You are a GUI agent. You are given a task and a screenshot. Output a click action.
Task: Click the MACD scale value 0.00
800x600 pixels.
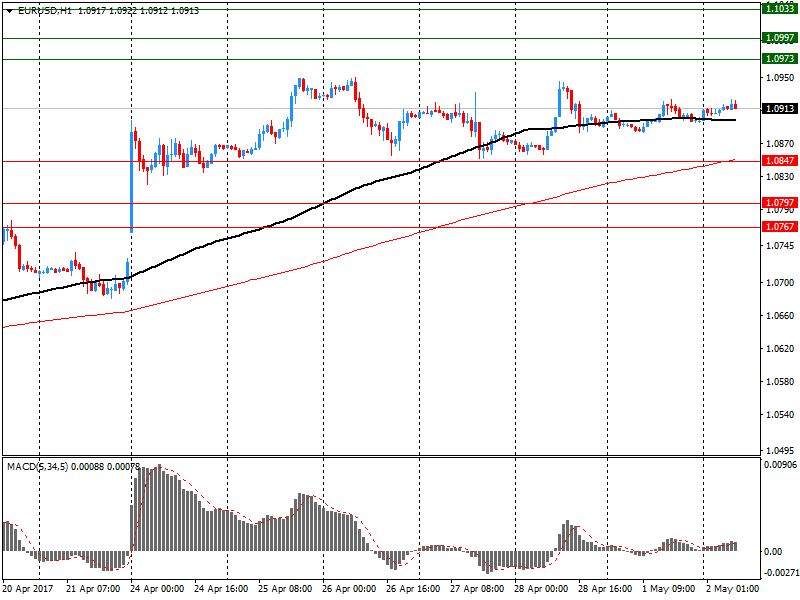pyautogui.click(x=773, y=552)
